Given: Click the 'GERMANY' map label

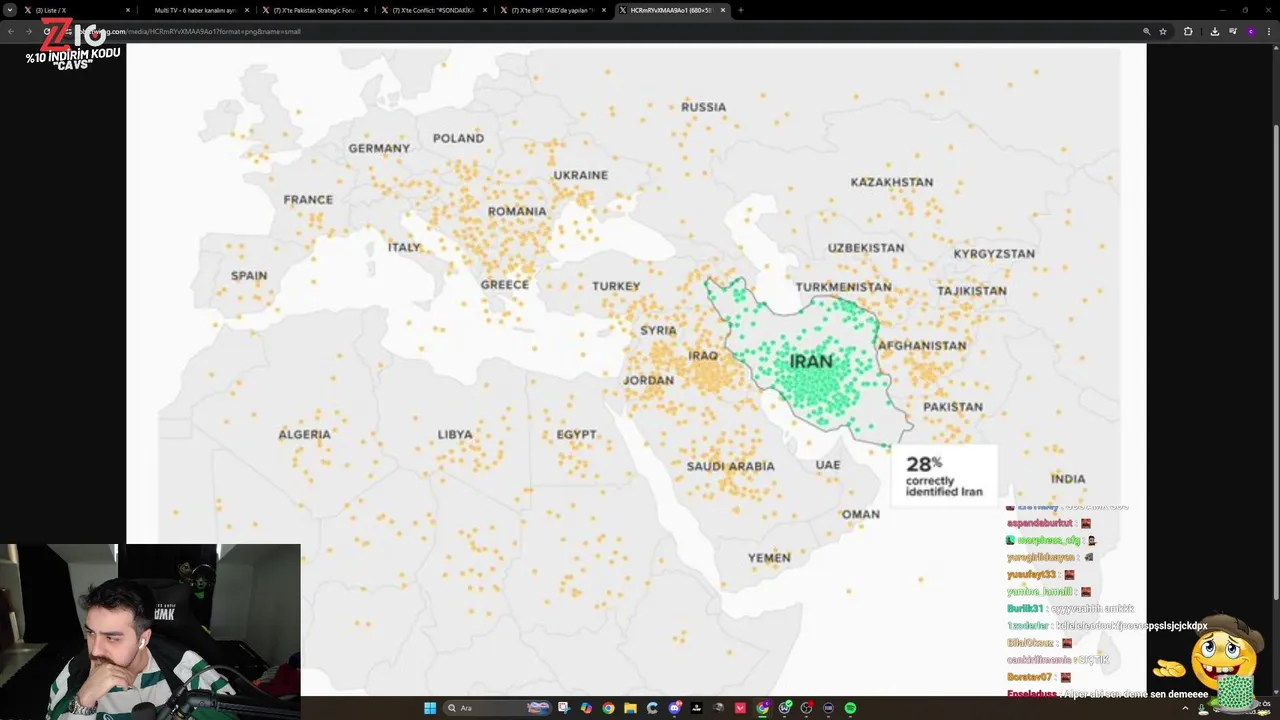Looking at the screenshot, I should click(x=379, y=148).
